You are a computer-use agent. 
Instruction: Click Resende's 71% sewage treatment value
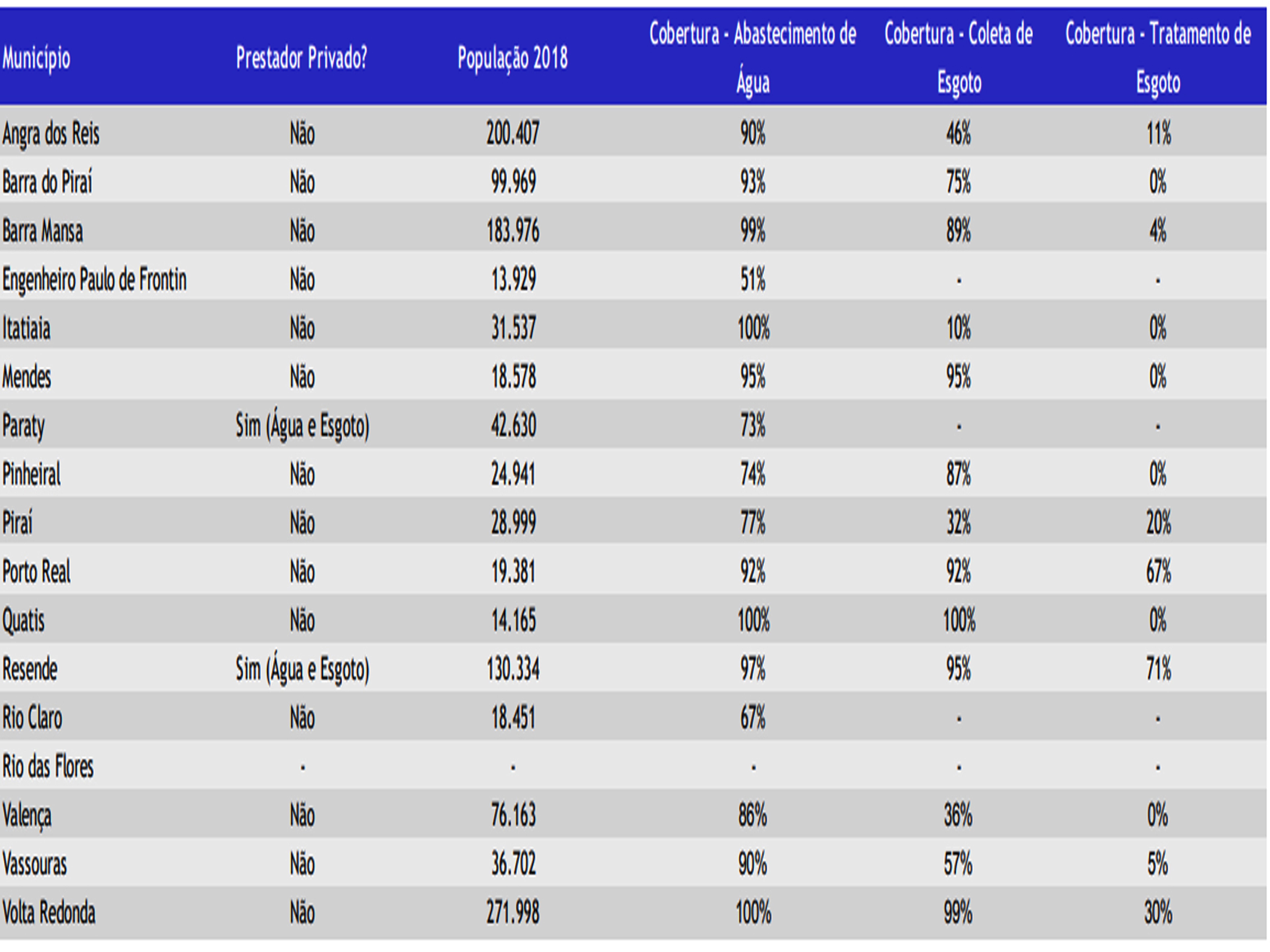tap(1158, 669)
